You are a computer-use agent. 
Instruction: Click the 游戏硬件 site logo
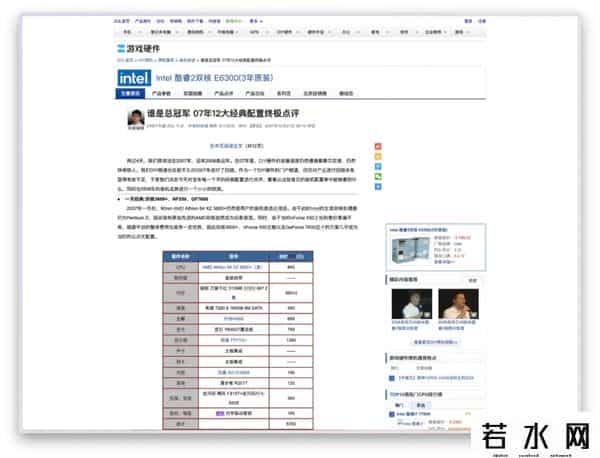pos(138,47)
